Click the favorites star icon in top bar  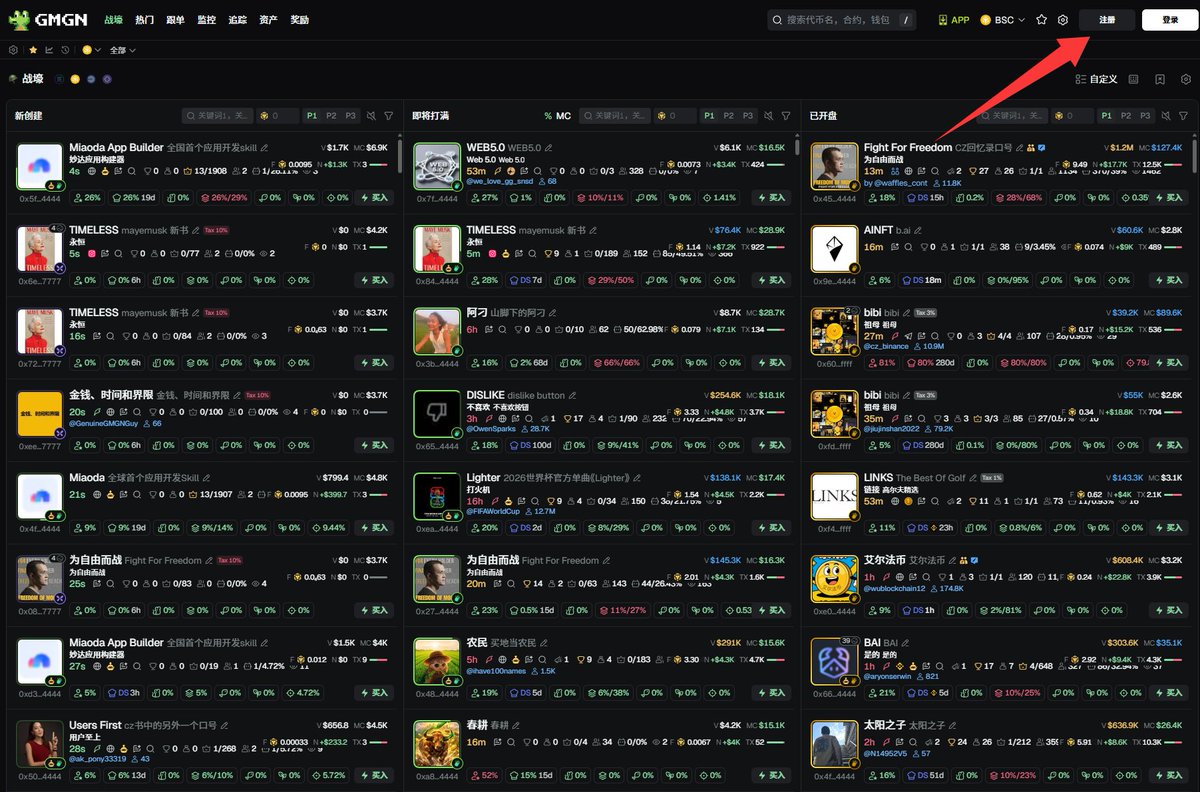pyautogui.click(x=1041, y=19)
